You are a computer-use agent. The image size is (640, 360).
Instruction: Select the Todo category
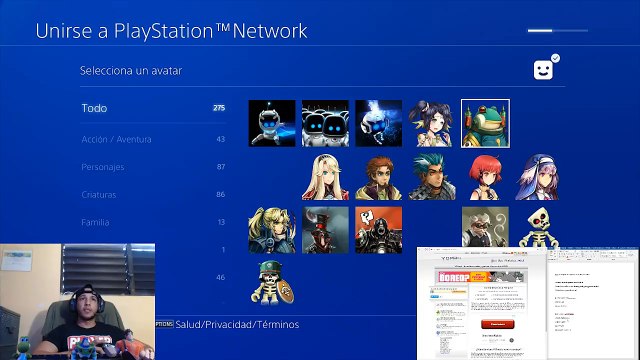(153, 108)
